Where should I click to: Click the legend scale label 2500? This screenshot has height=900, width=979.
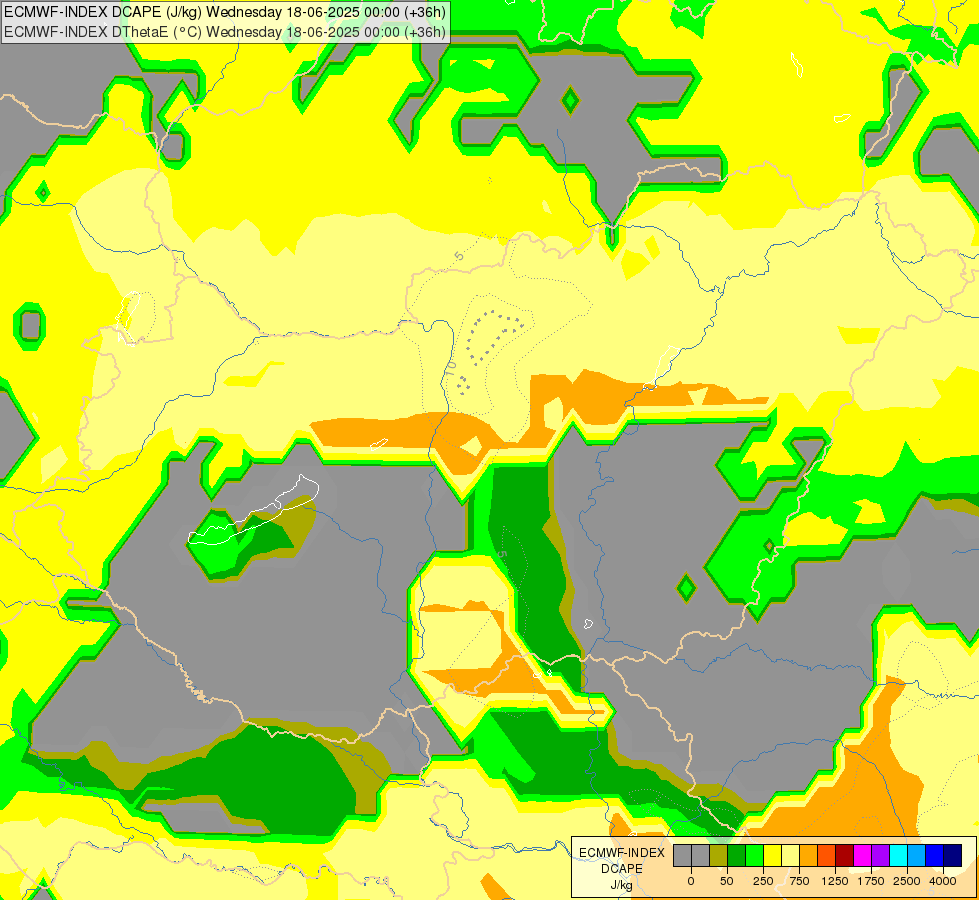pos(907,881)
